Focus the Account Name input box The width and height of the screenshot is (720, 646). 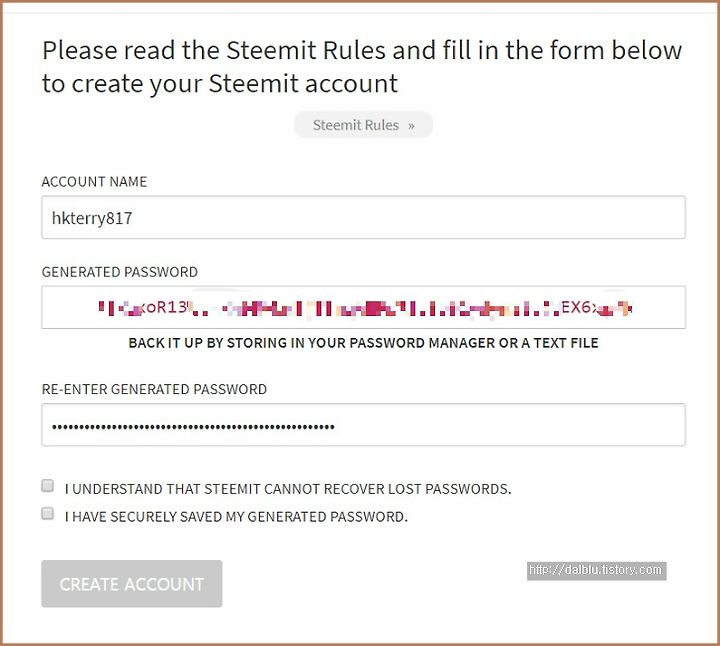coord(363,218)
